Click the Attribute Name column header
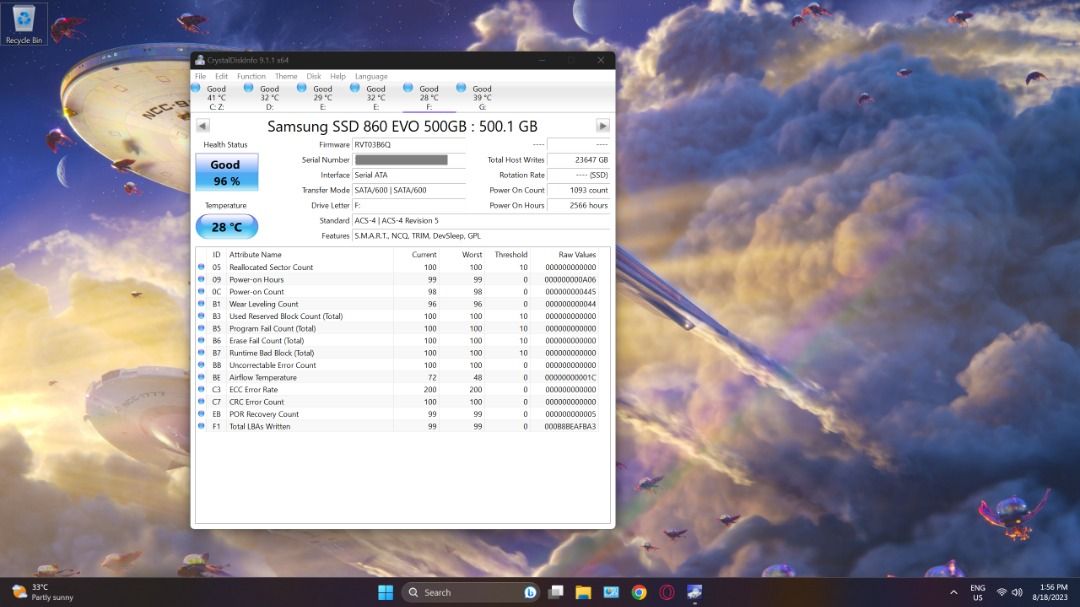This screenshot has height=607, width=1080. coord(255,254)
